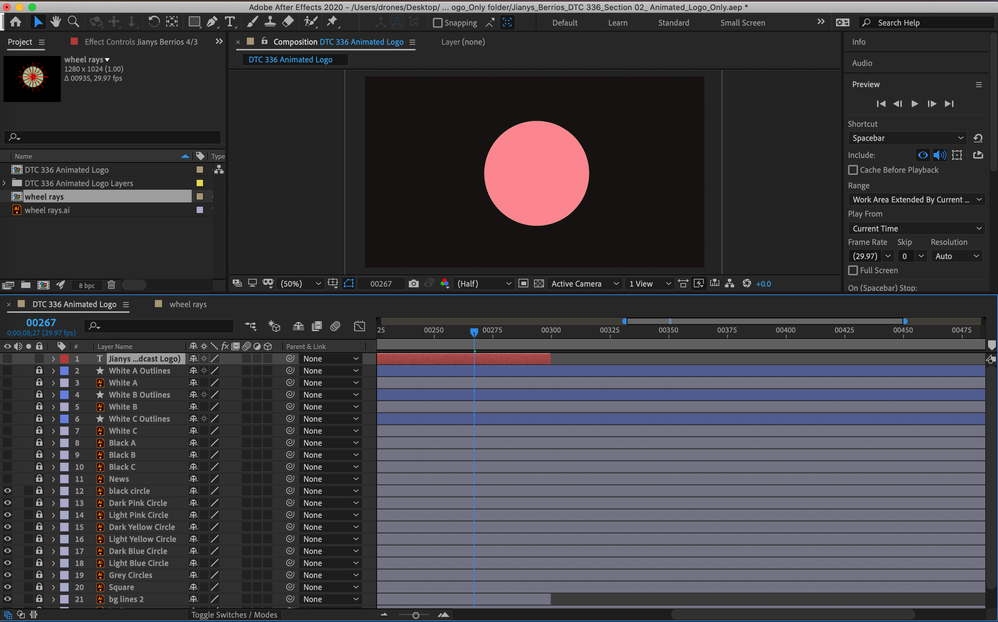Viewport: 998px width, 622px height.
Task: Open the Graph Editor in the timeline
Action: pos(360,326)
